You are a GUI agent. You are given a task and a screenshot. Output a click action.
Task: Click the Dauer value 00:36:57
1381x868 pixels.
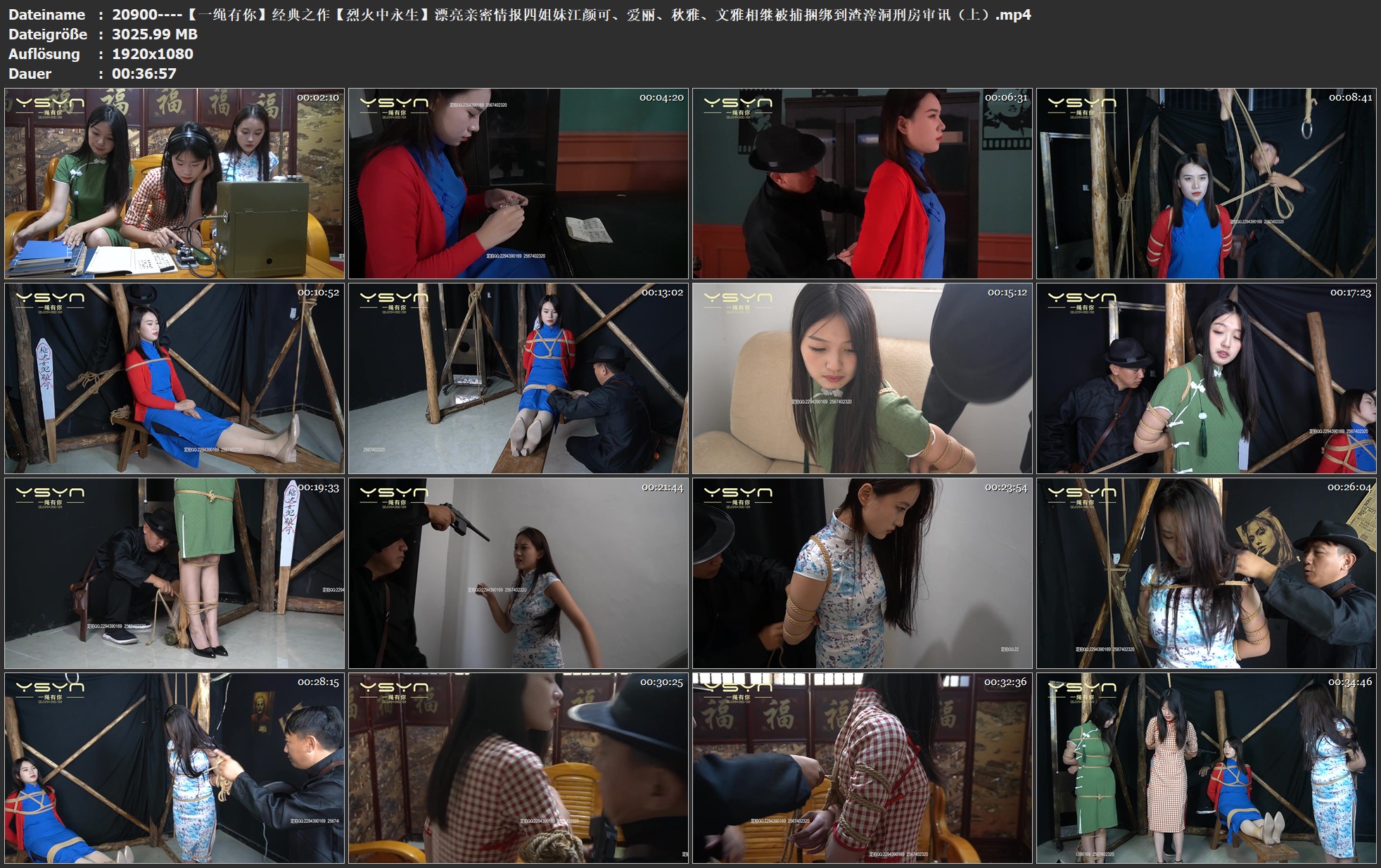[x=144, y=74]
